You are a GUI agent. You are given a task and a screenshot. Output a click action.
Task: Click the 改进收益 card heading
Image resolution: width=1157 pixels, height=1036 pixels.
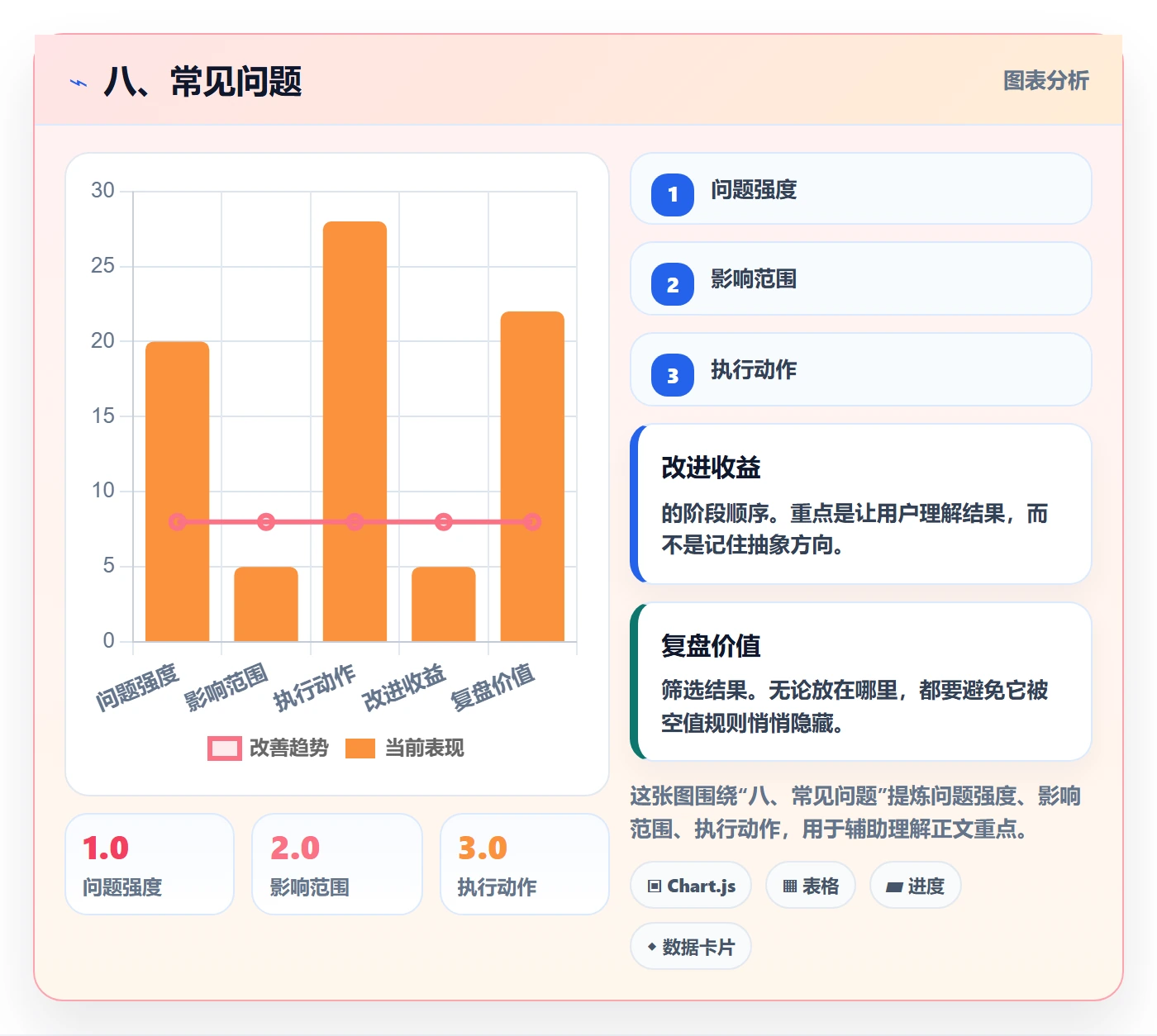coord(711,468)
